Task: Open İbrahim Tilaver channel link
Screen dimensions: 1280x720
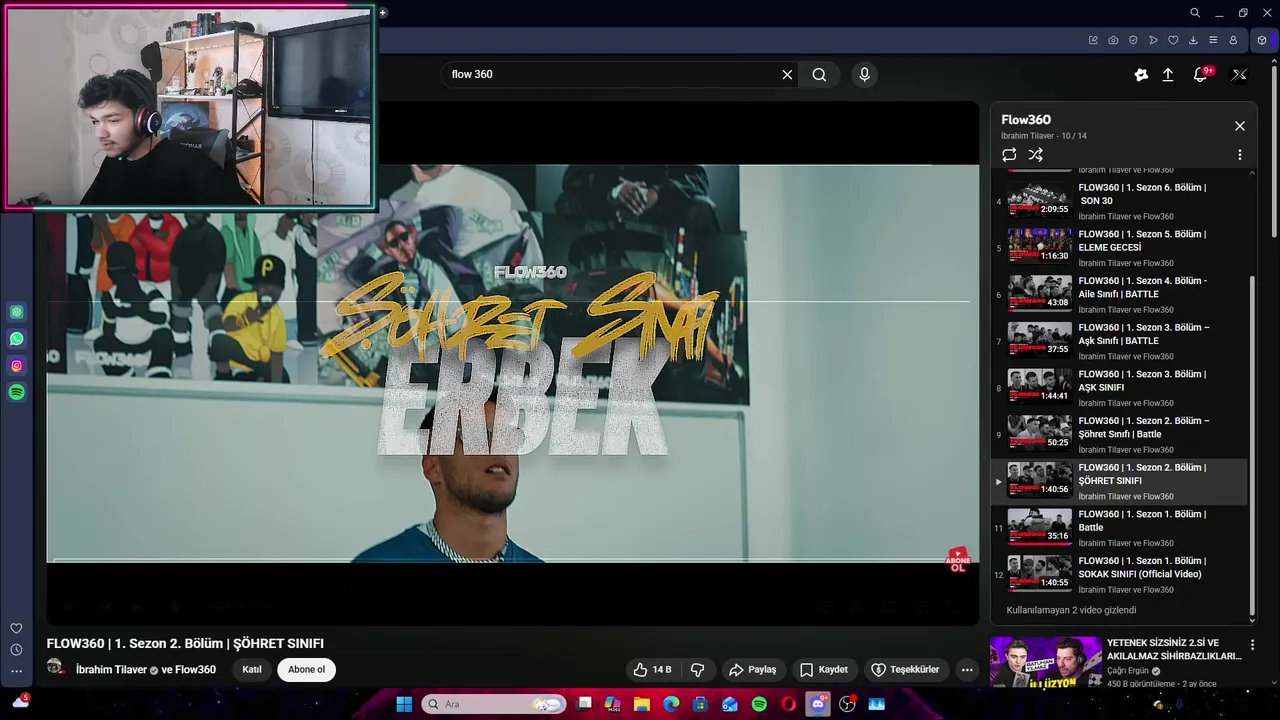Action: [111, 669]
